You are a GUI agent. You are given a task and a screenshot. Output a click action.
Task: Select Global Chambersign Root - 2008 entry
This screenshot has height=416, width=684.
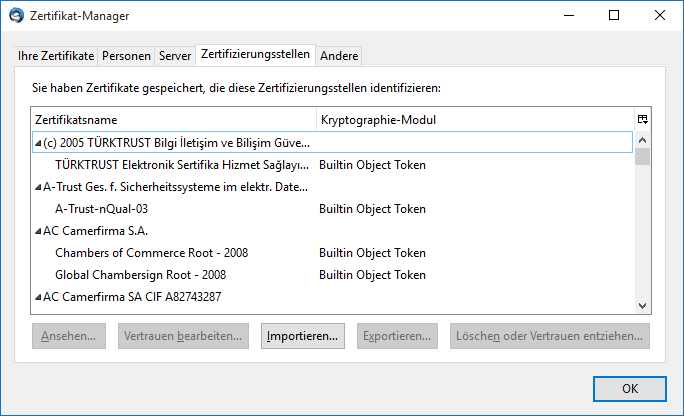point(141,275)
